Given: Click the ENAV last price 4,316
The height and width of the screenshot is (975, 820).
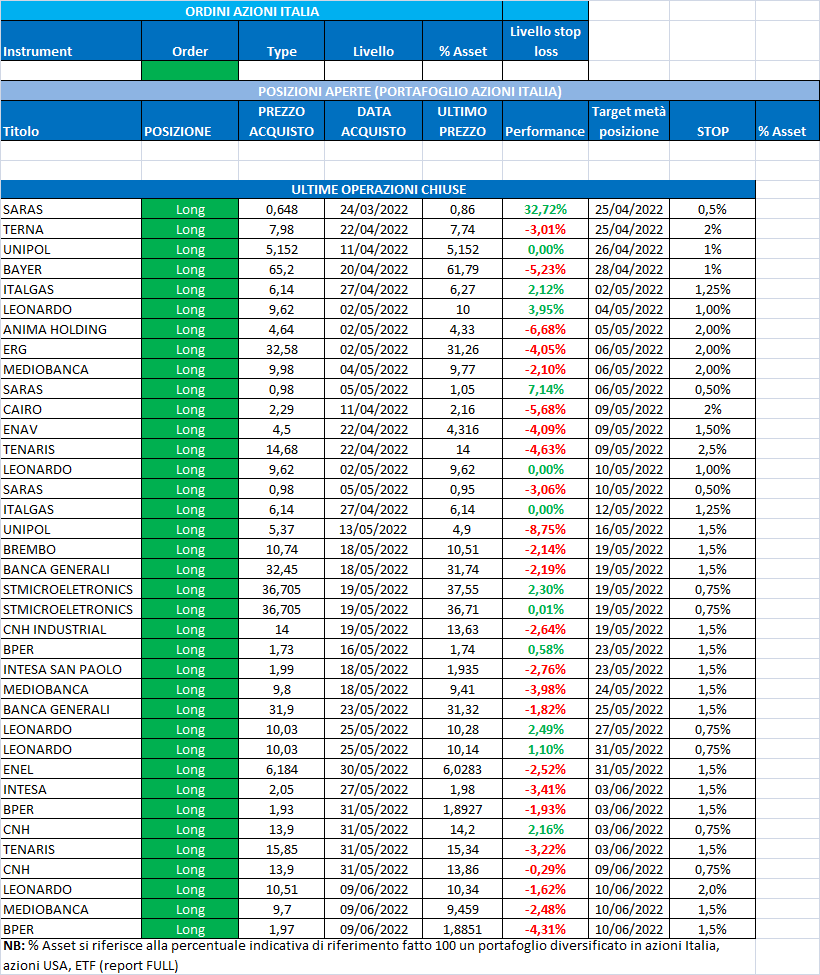Looking at the screenshot, I should (x=463, y=429).
